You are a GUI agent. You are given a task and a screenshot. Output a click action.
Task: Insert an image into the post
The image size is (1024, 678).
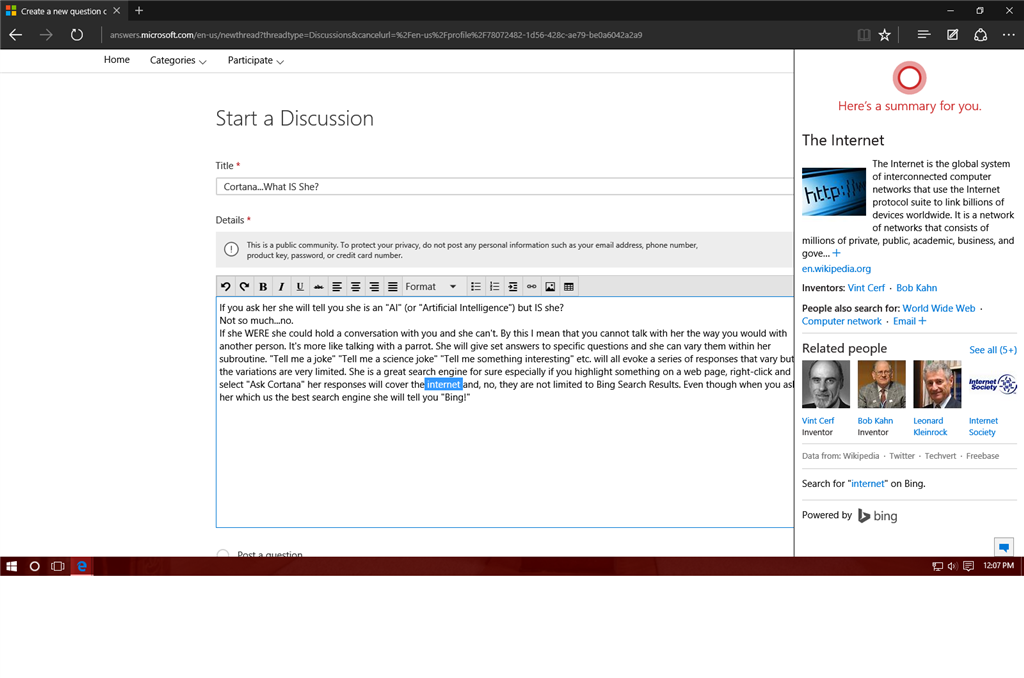(x=550, y=286)
